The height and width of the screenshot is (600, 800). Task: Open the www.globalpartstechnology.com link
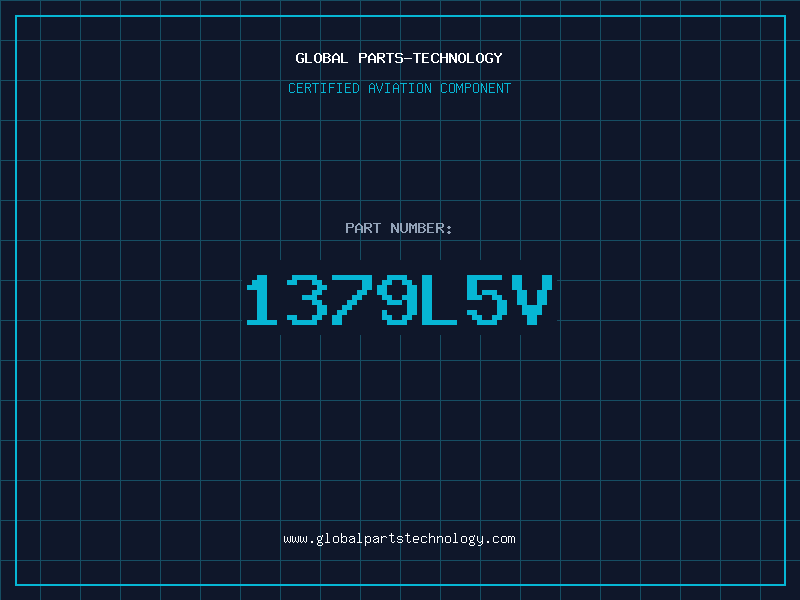[399, 539]
